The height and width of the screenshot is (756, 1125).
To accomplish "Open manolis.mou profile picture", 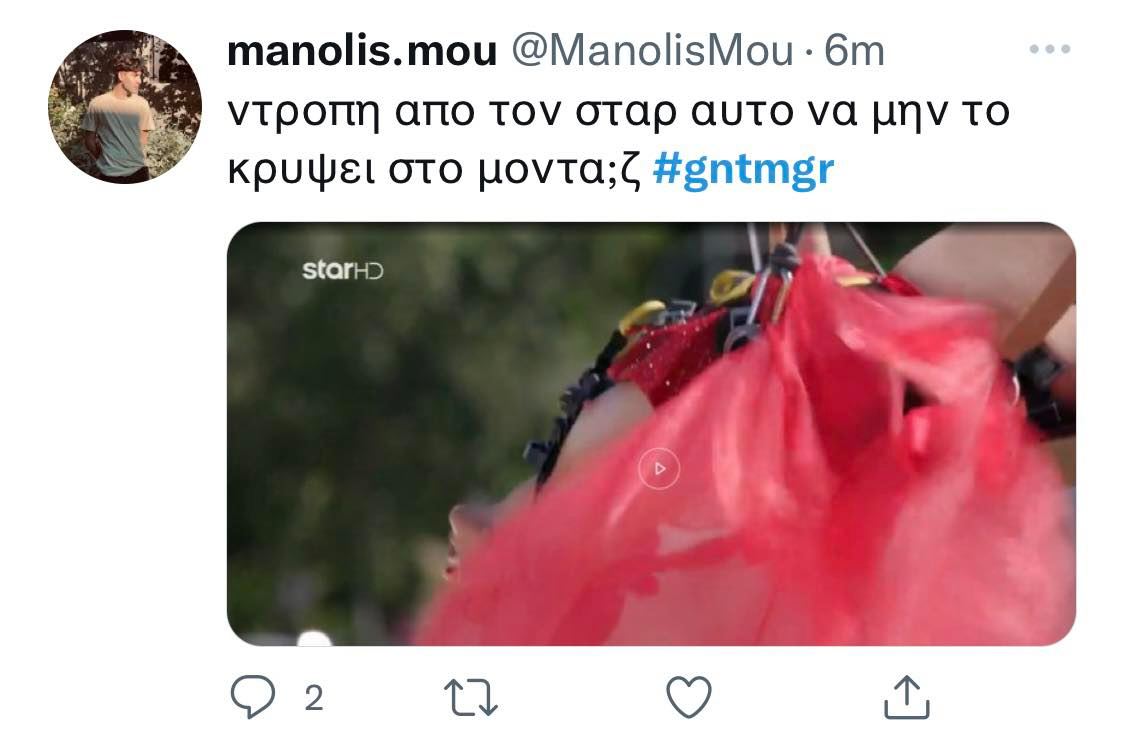I will point(125,107).
